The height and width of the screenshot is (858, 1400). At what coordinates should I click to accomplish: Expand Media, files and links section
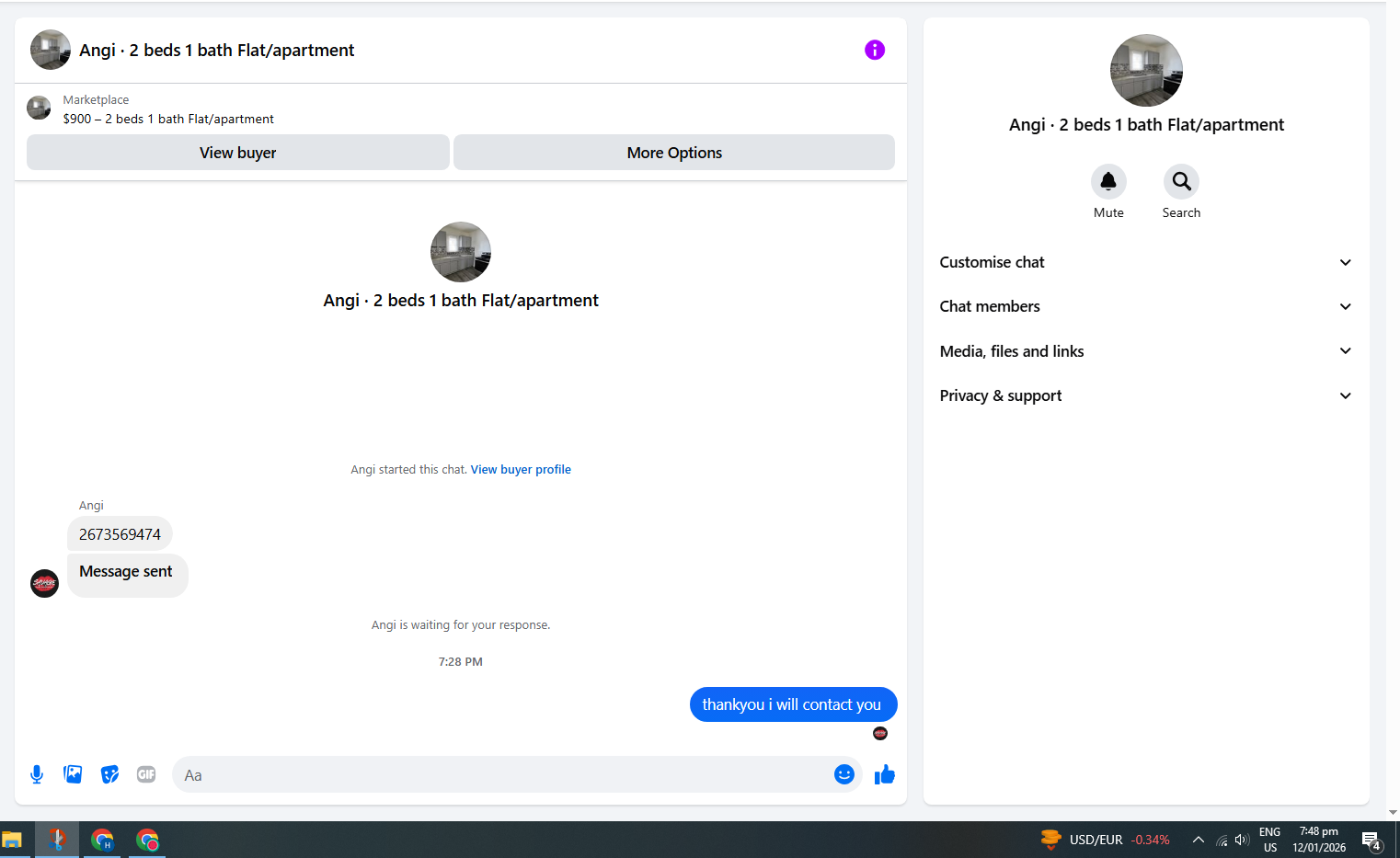(x=1146, y=351)
